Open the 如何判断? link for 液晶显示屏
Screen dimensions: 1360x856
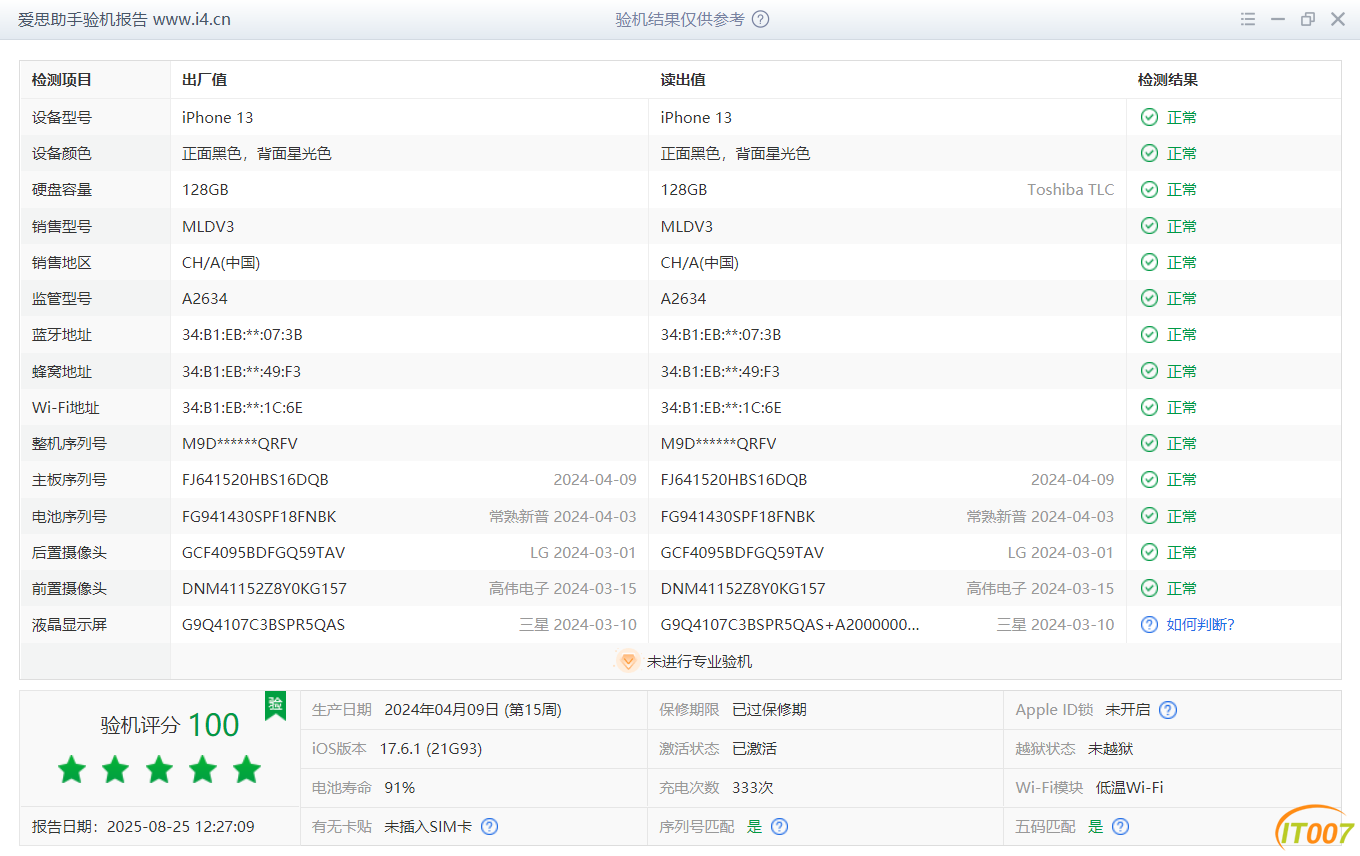point(1200,625)
